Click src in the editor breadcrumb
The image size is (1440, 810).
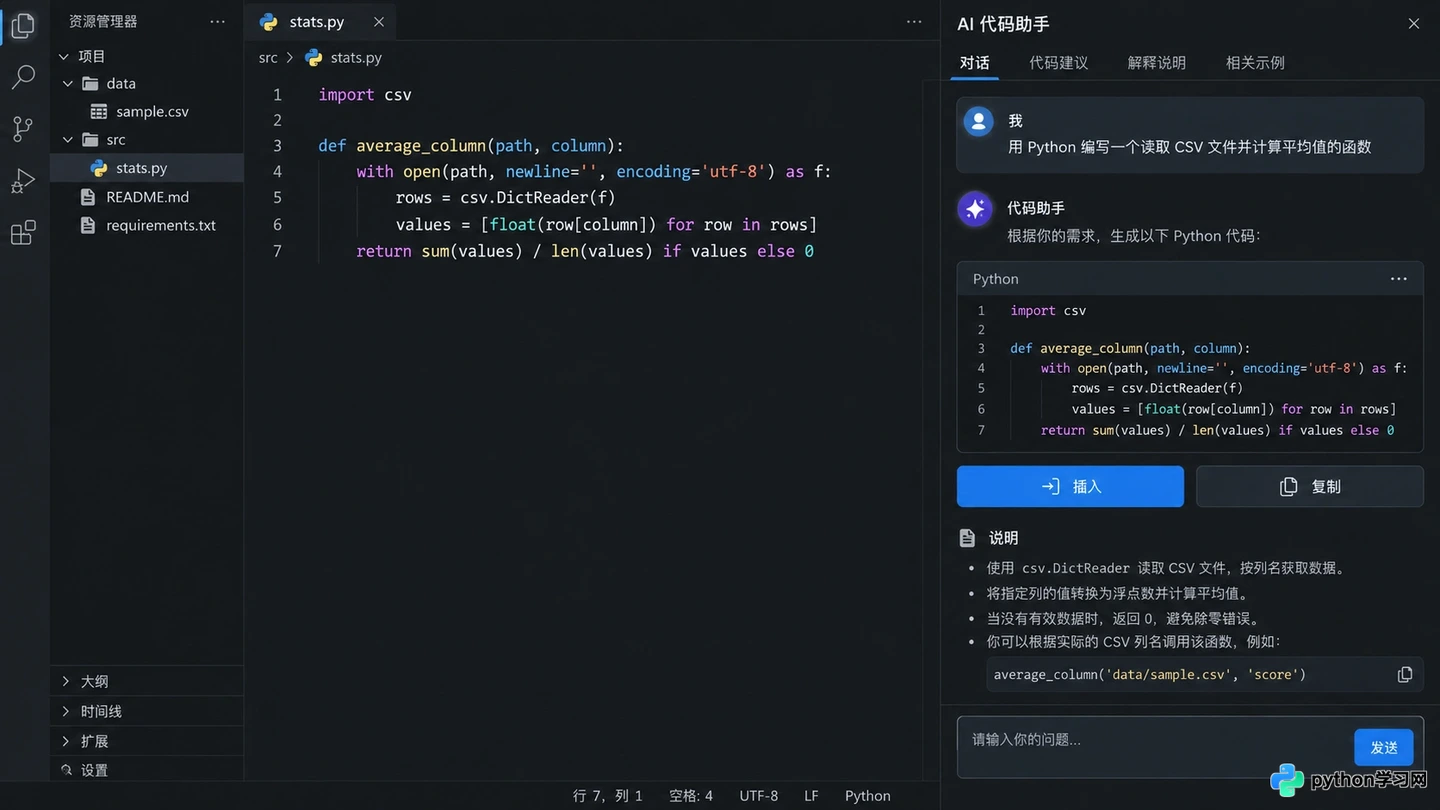pyautogui.click(x=268, y=58)
